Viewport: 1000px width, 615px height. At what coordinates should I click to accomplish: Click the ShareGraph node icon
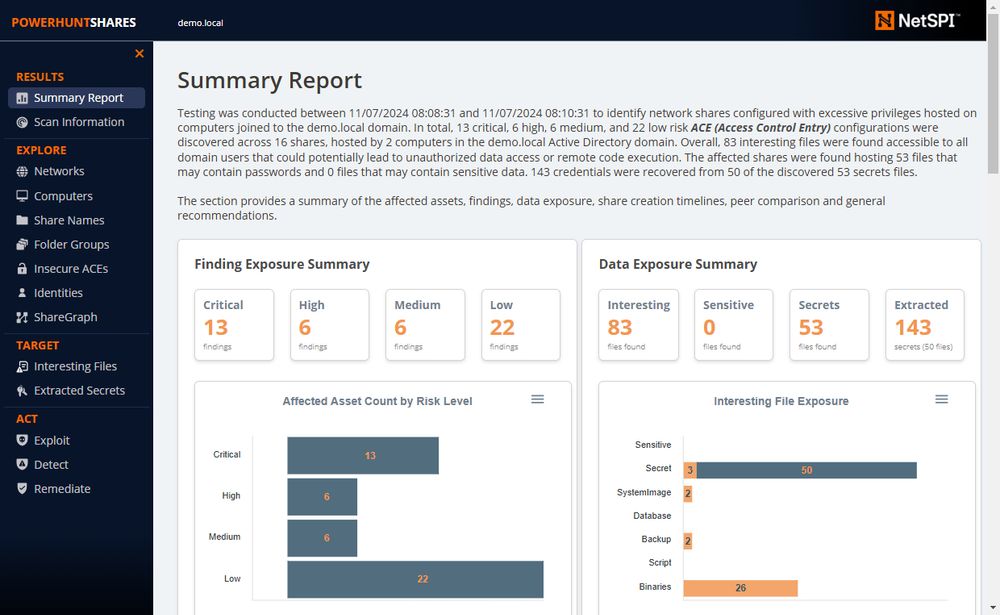click(22, 317)
